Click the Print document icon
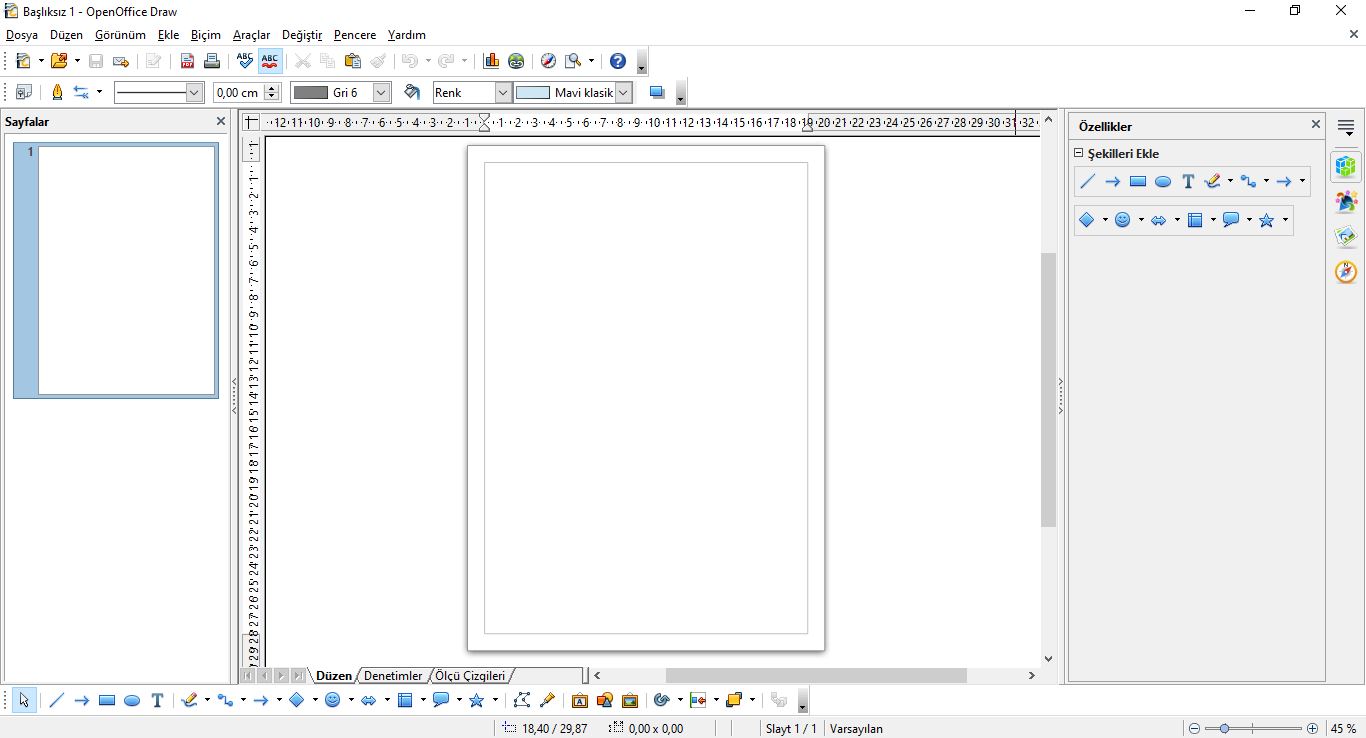The image size is (1366, 738). [212, 61]
